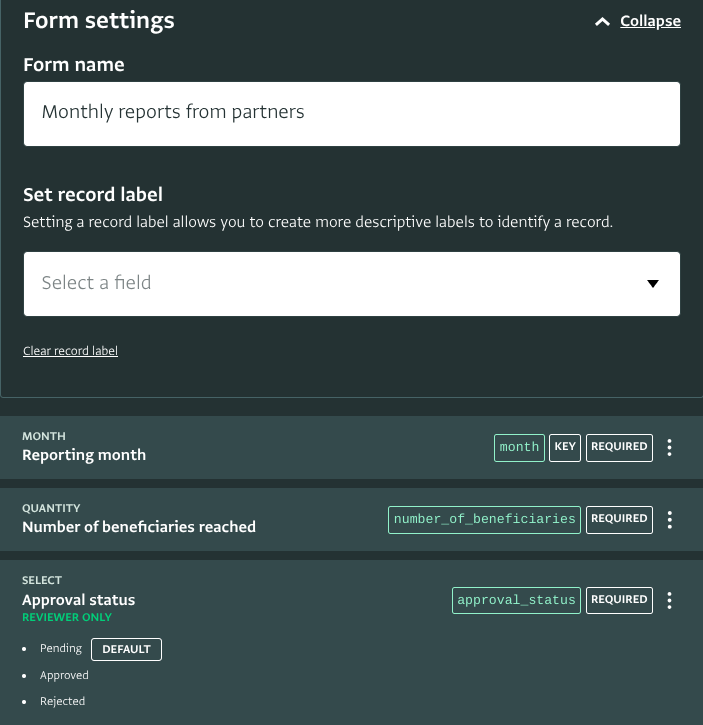Select the Reporting month field row

coord(352,448)
